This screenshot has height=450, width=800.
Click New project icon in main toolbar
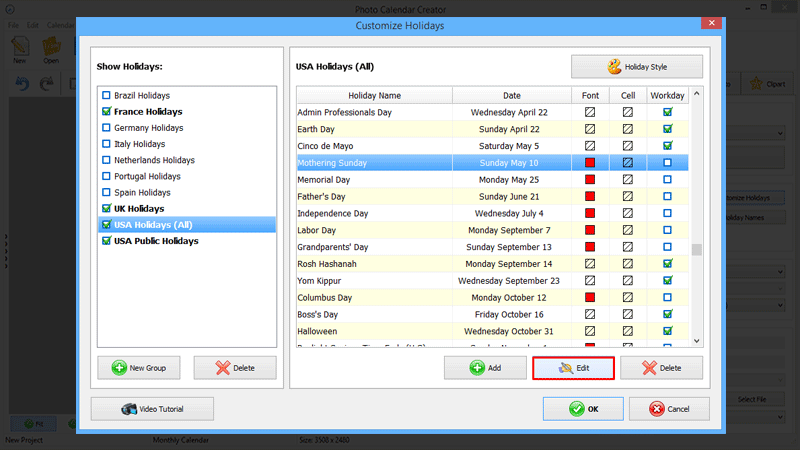(x=20, y=49)
